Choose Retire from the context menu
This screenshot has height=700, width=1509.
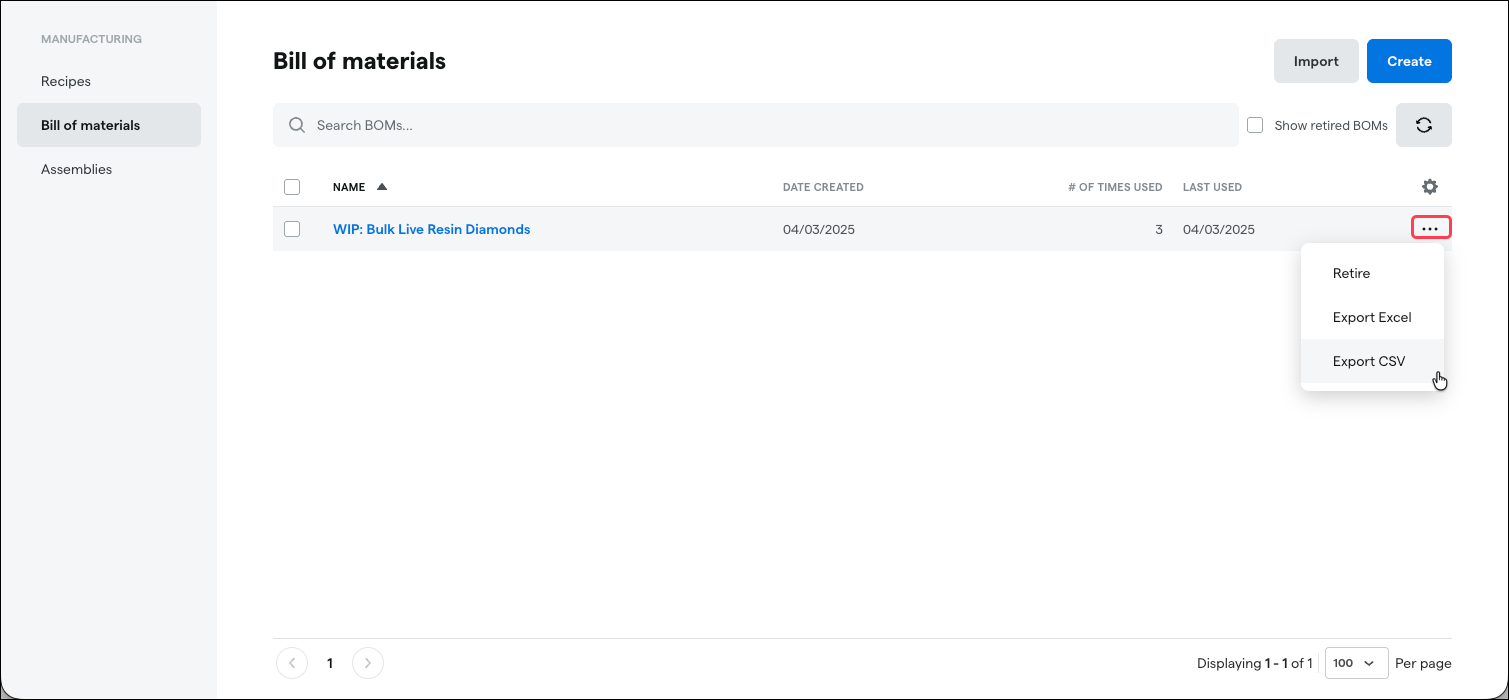[1372, 273]
